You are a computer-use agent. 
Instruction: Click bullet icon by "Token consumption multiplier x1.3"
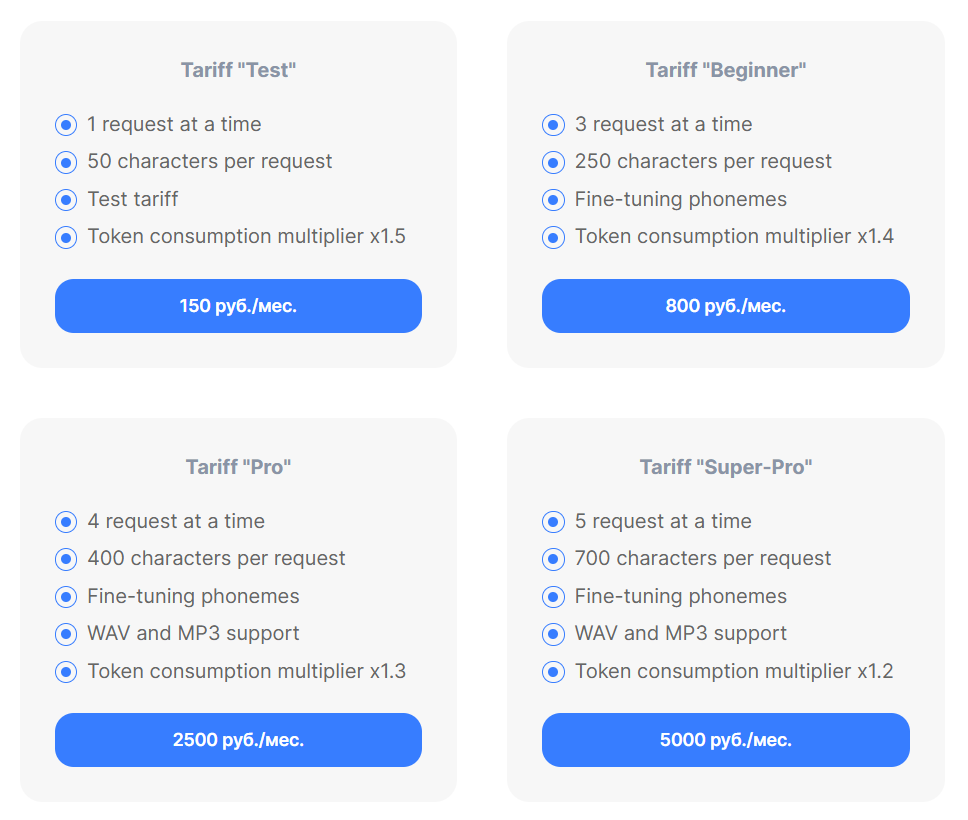coord(66,672)
